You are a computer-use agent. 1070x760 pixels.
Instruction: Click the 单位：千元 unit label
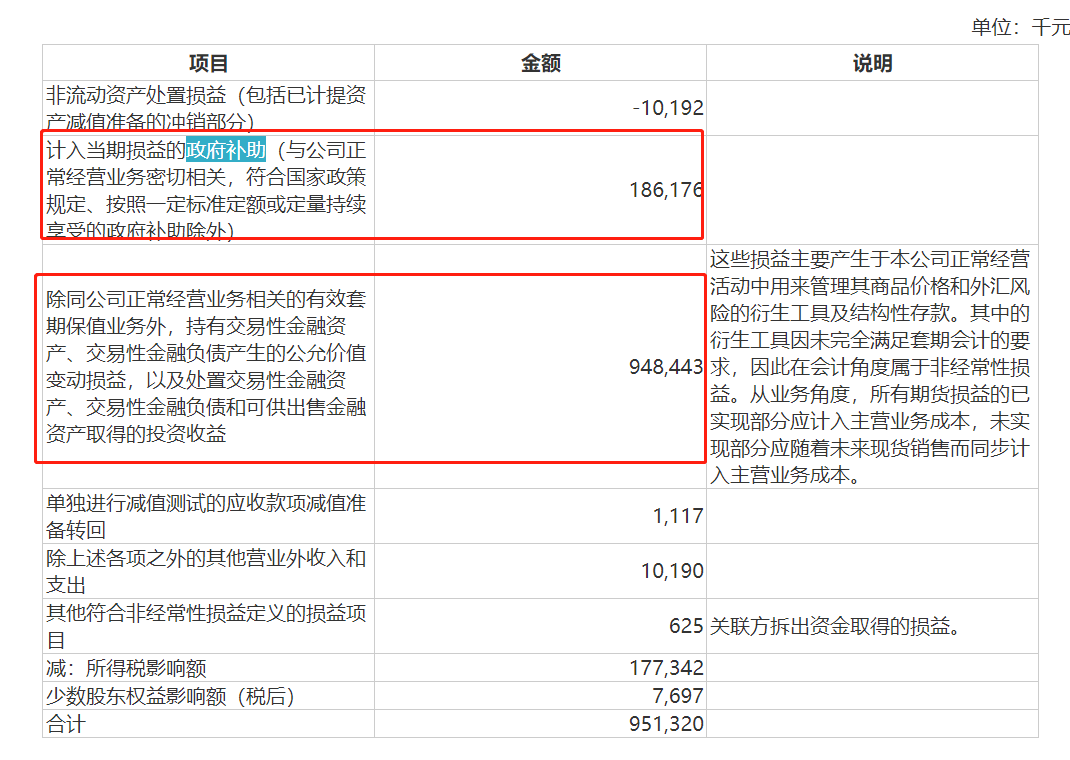tap(1019, 27)
